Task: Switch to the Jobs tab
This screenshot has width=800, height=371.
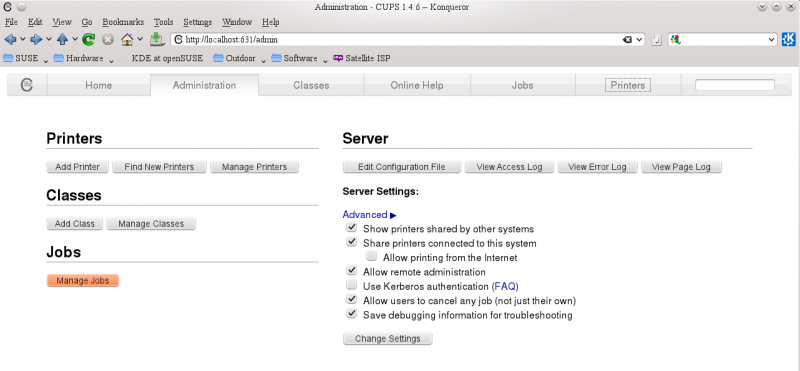Action: [522, 85]
